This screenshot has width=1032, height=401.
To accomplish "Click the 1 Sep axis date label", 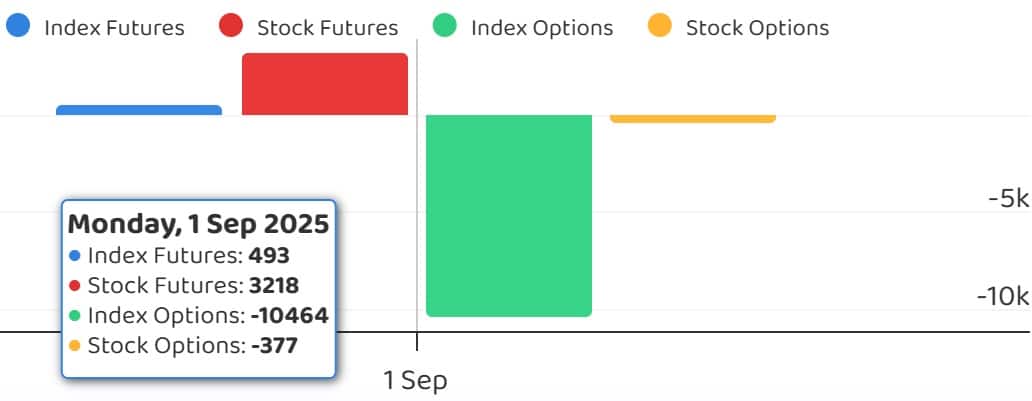I will pos(415,380).
